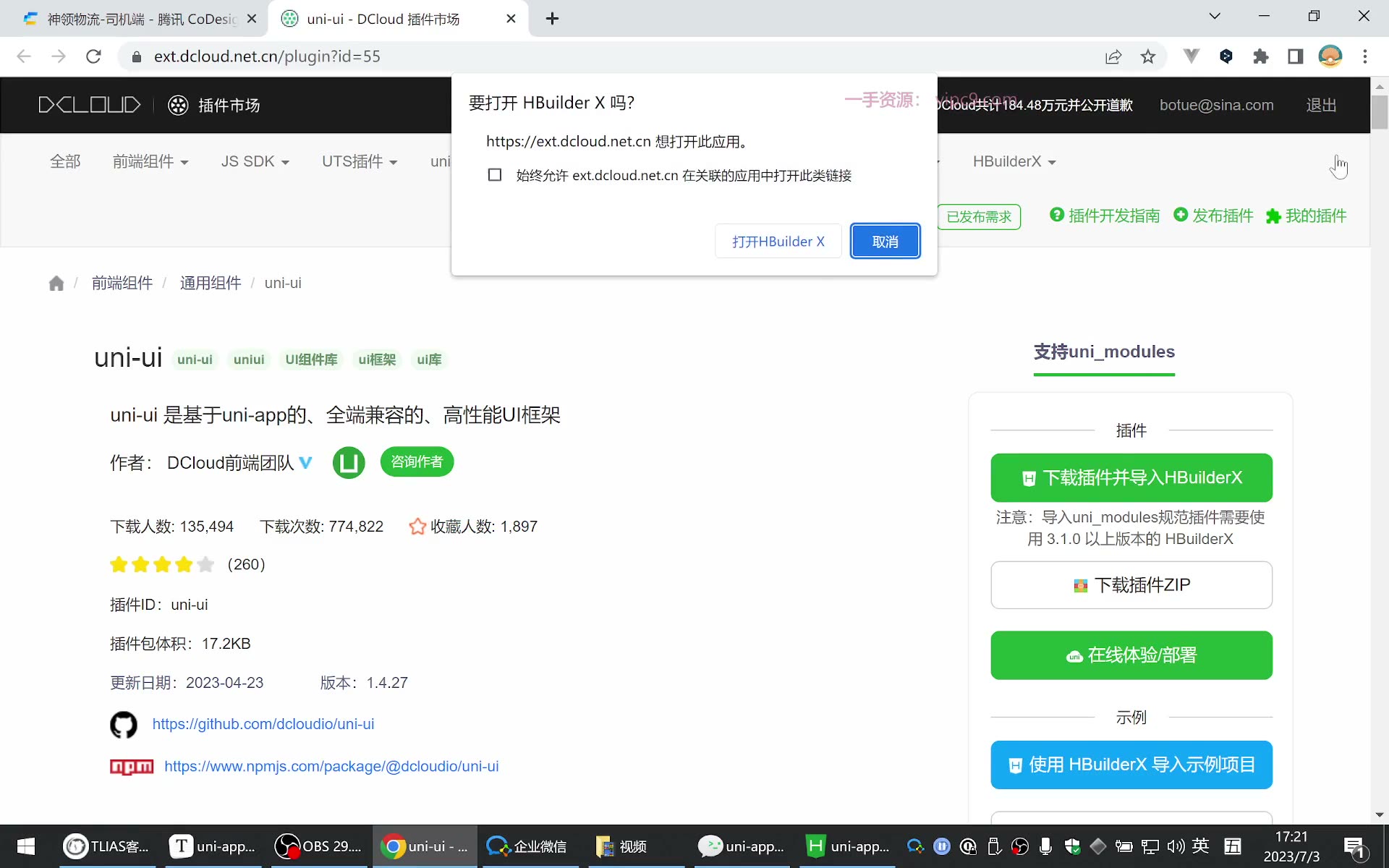Open the notification center icon
Screen dimensions: 1389x868
[1354, 847]
